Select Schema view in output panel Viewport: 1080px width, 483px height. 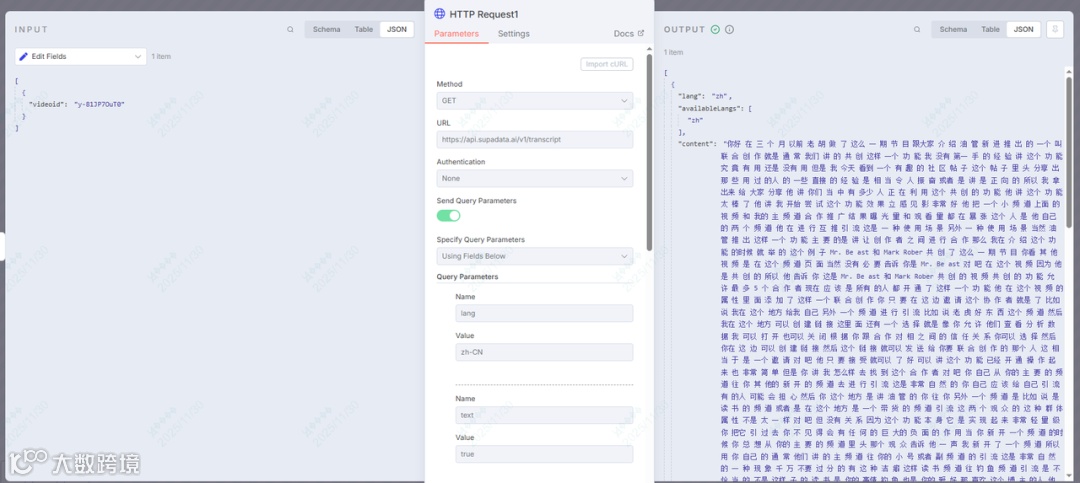pos(953,30)
